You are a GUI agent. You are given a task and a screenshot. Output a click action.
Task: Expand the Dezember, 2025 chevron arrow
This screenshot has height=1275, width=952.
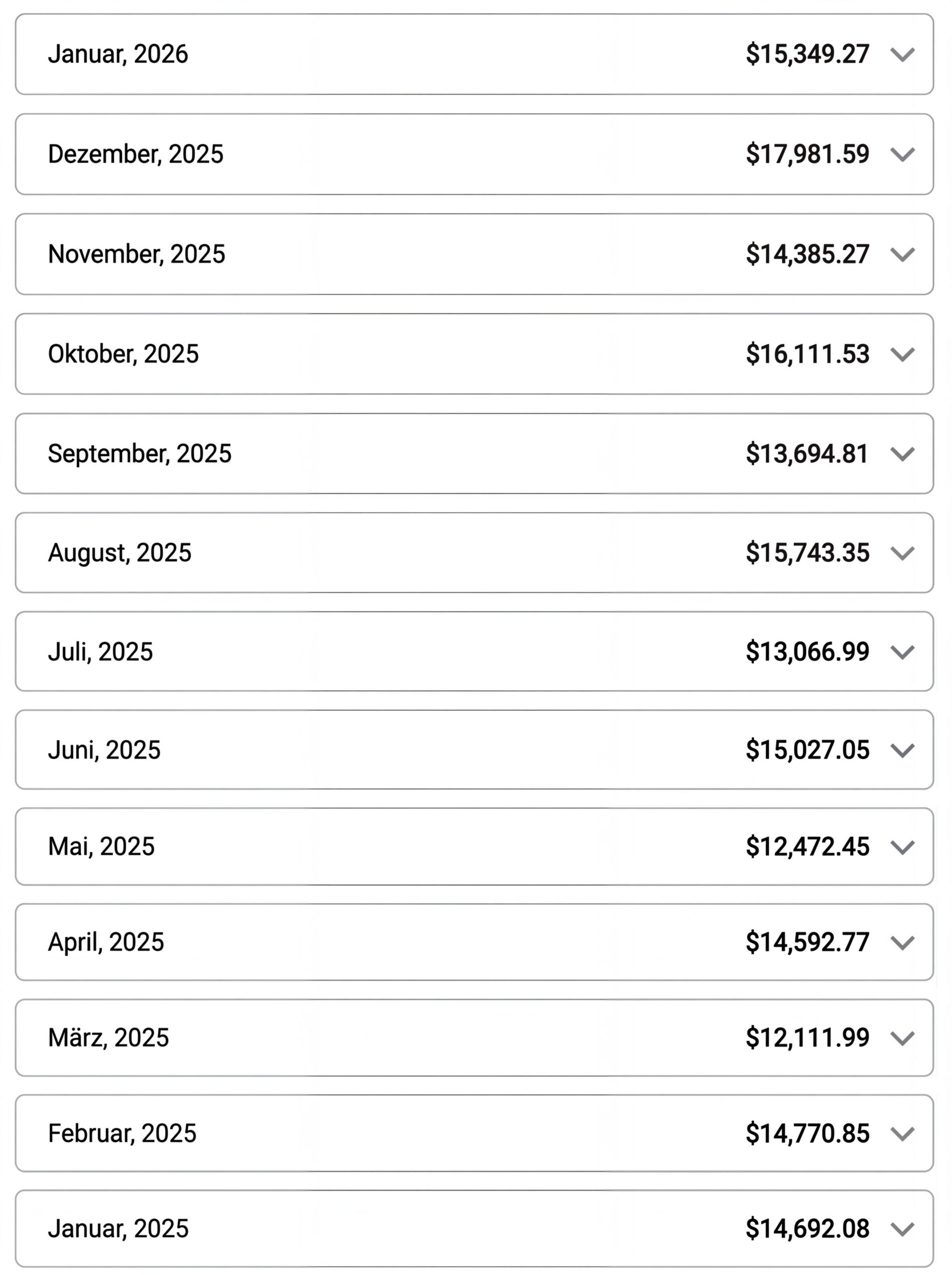[902, 154]
